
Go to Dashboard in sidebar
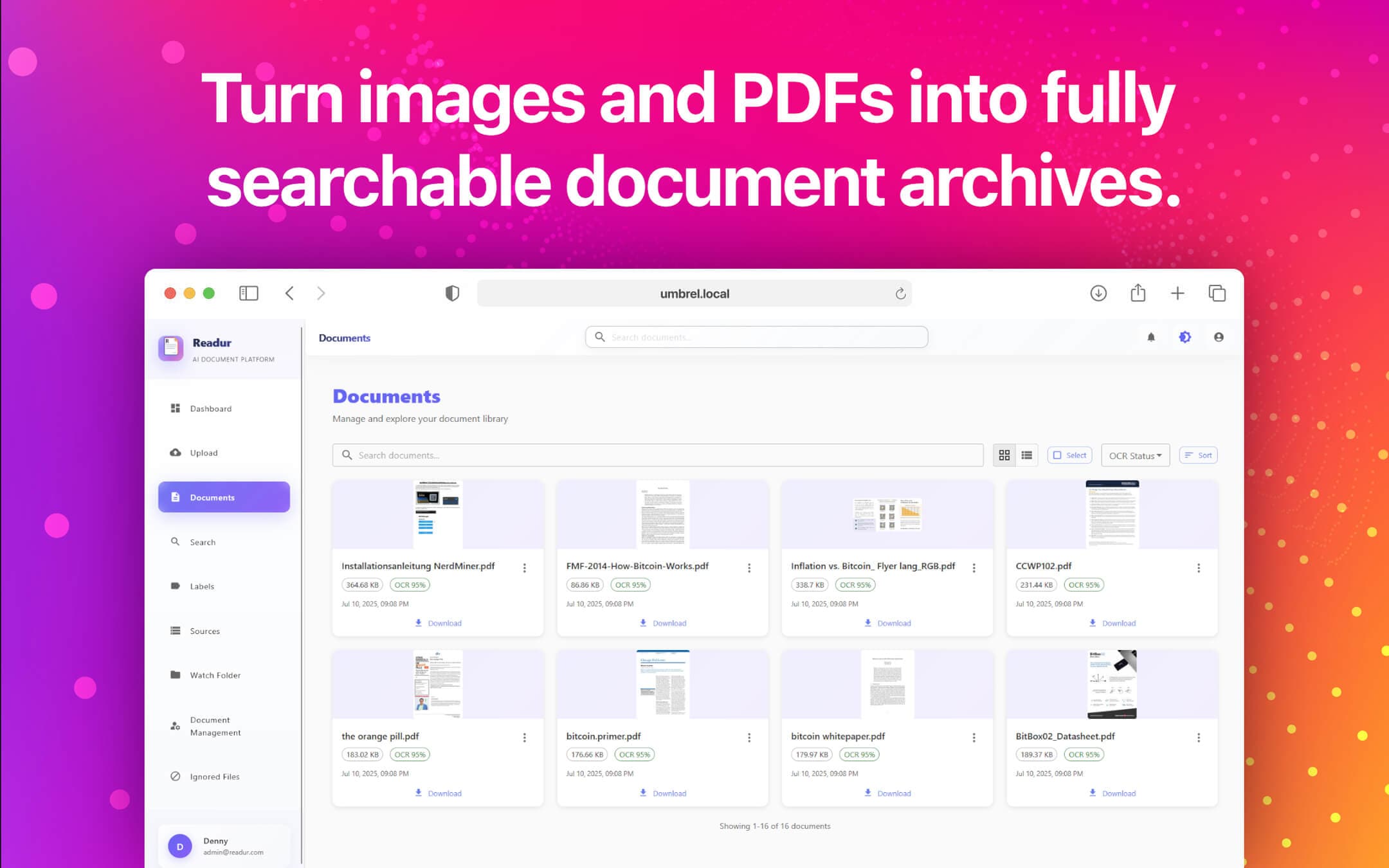pyautogui.click(x=210, y=408)
